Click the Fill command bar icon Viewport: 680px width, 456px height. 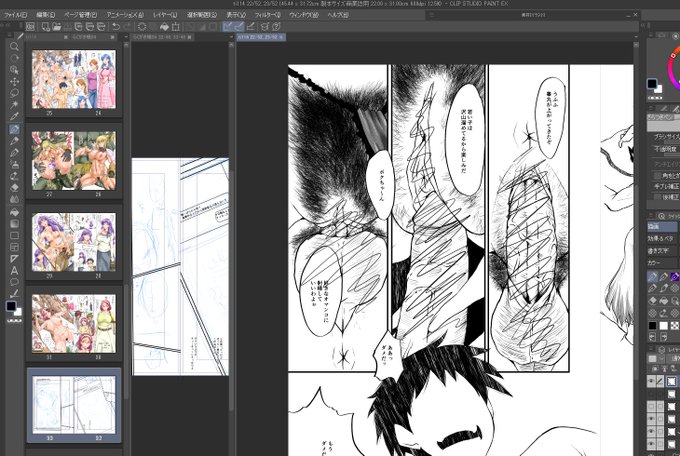[164, 27]
